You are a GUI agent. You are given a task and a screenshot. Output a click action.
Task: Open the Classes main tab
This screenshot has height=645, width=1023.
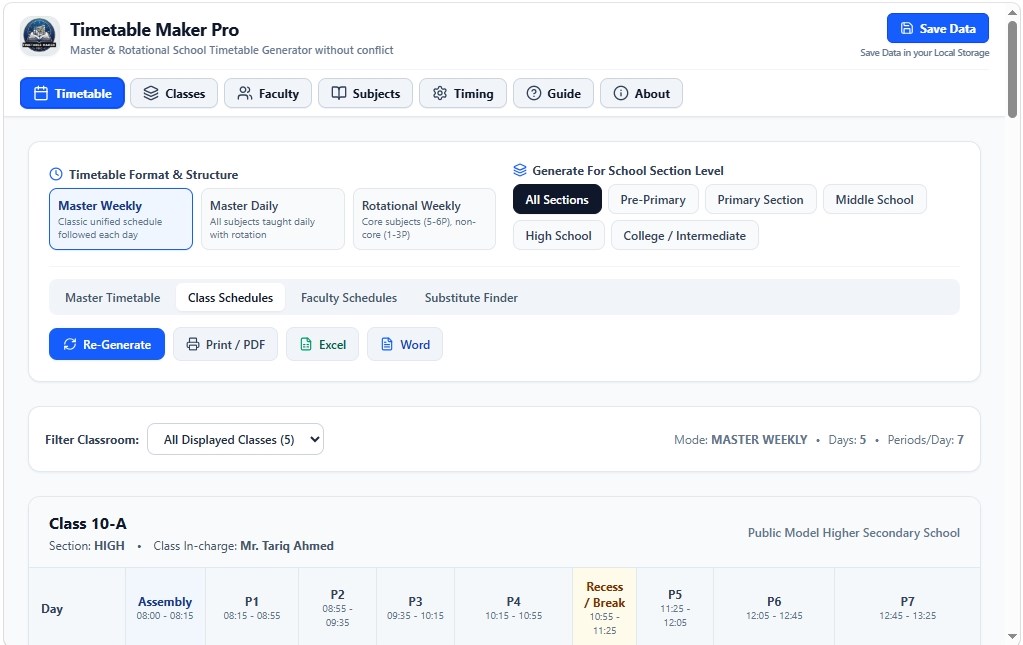pyautogui.click(x=174, y=93)
